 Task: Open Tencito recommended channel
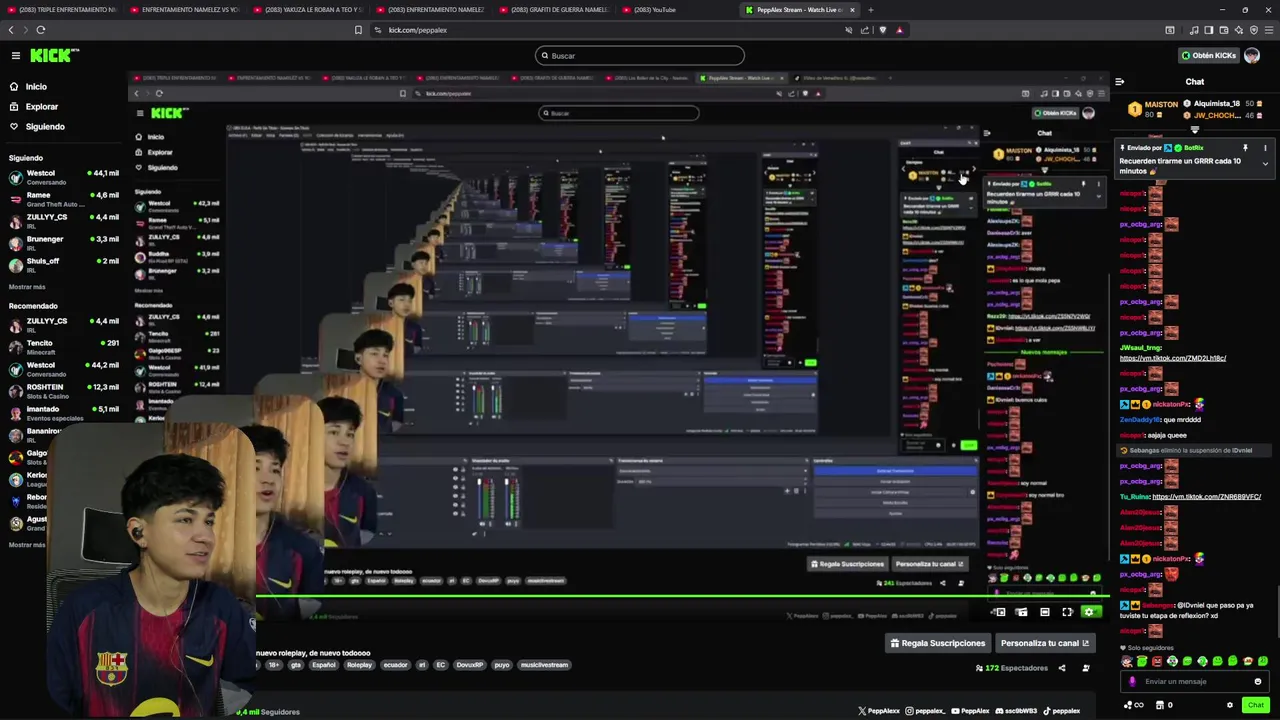coord(64,347)
